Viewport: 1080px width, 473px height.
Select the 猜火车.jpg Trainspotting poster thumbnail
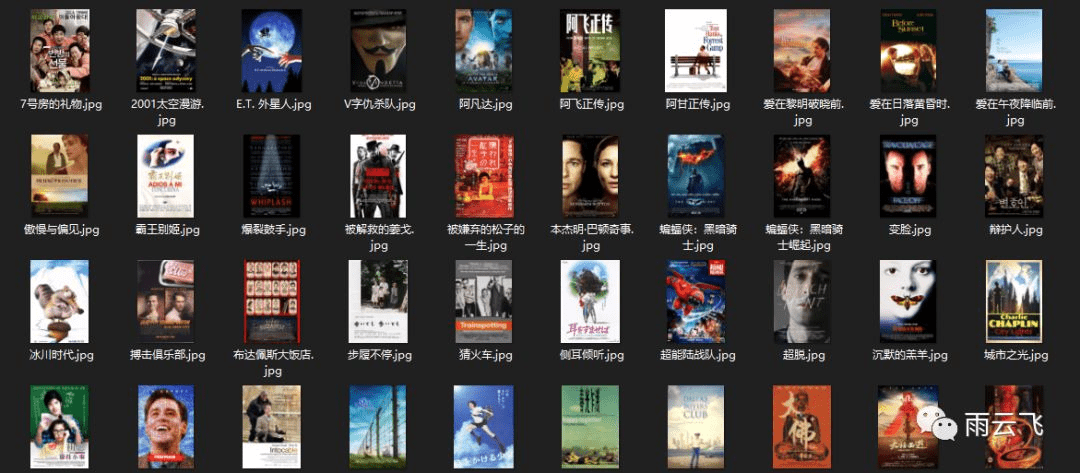(484, 301)
